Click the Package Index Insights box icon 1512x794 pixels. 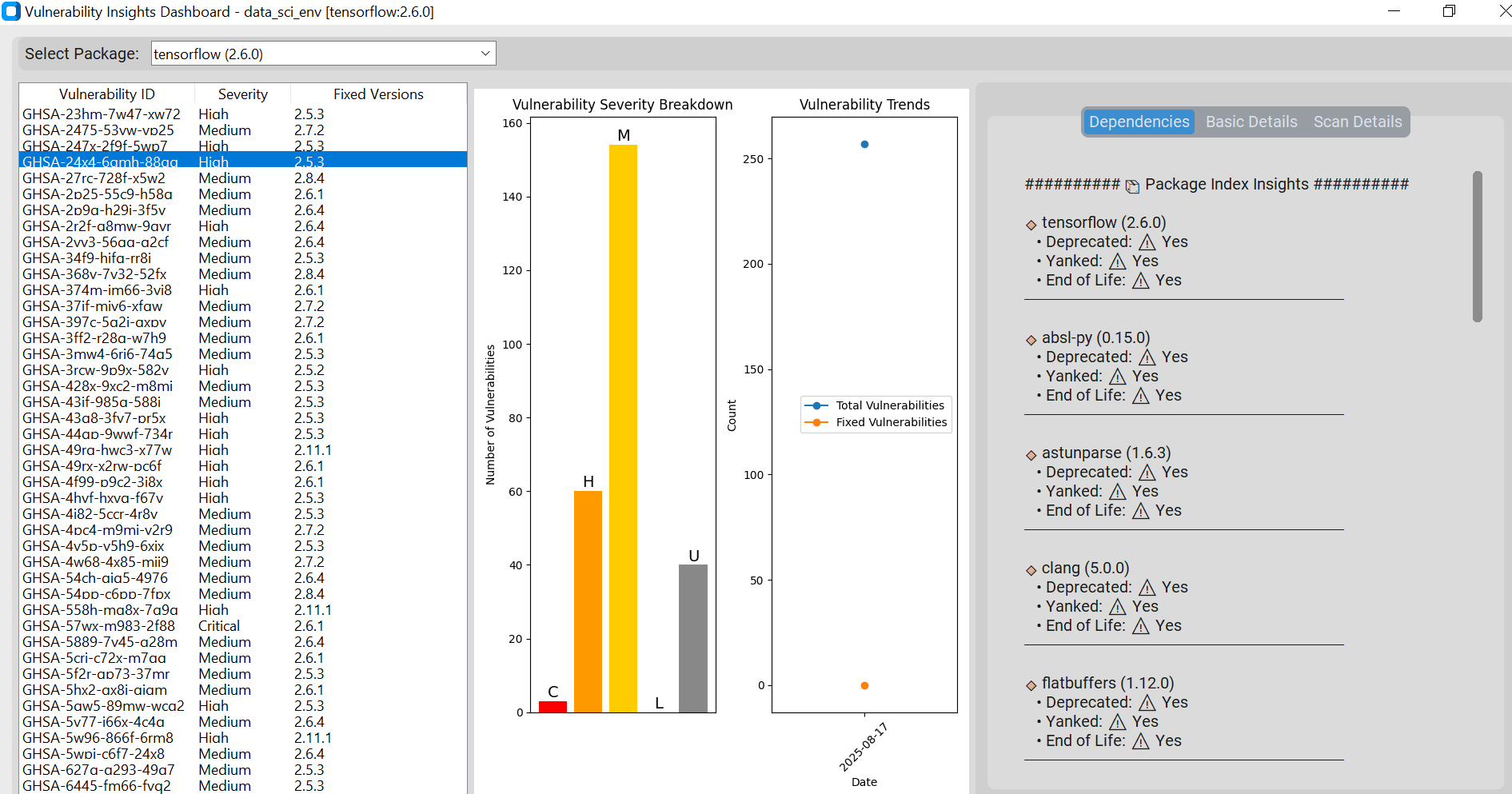1132,186
